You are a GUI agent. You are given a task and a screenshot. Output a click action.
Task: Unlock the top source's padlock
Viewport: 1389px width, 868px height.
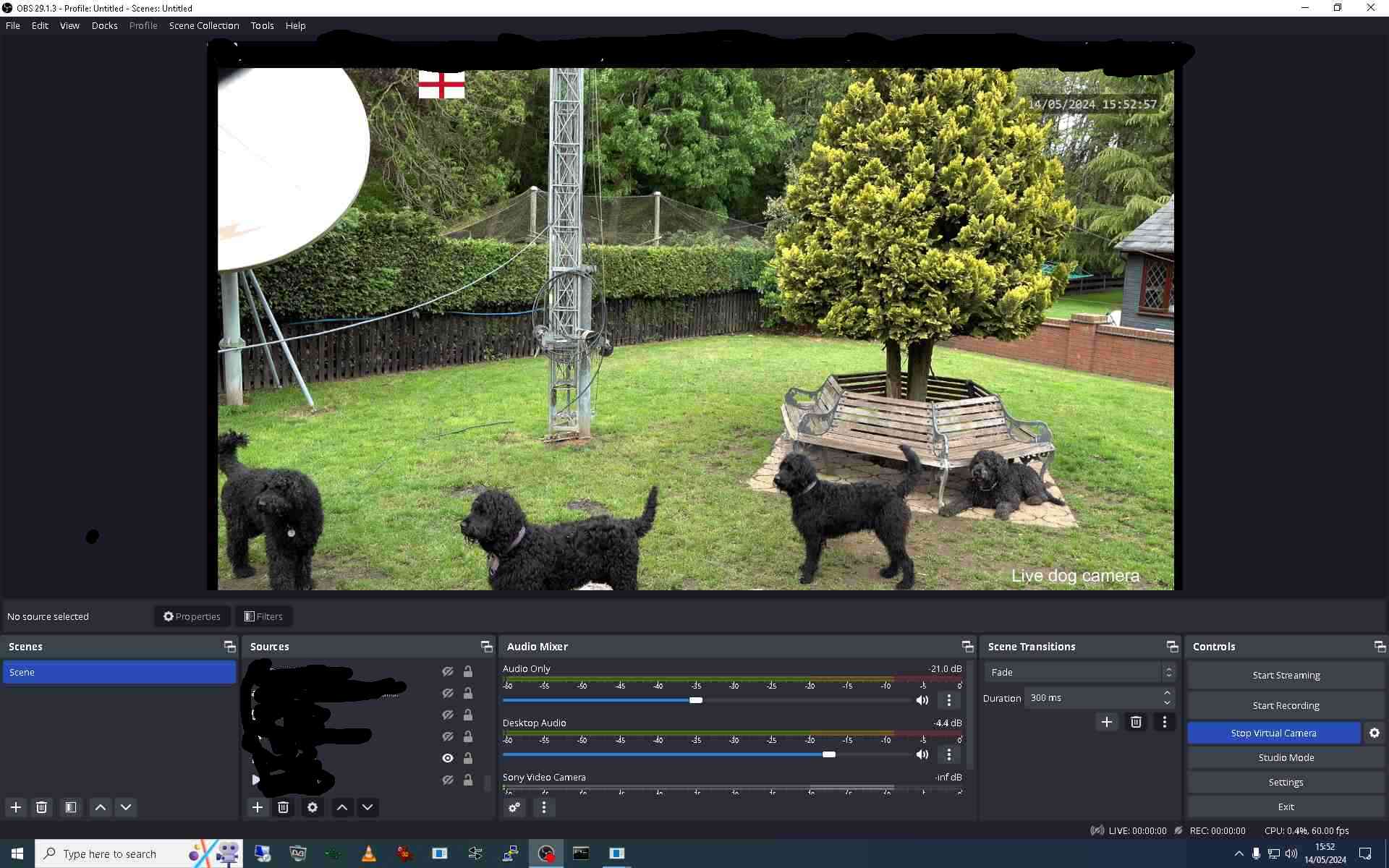tap(468, 671)
